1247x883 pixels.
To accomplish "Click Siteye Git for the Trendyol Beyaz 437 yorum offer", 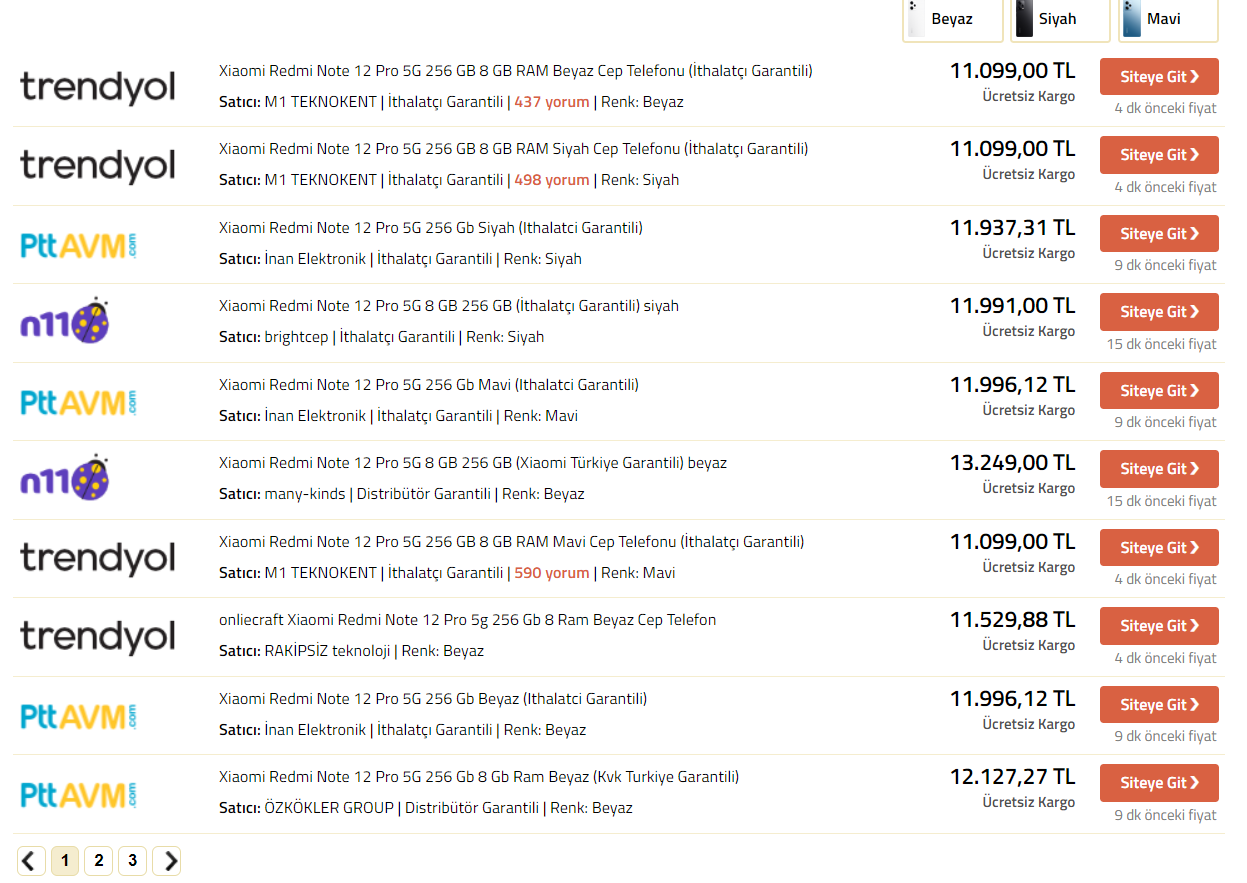I will 1159,77.
